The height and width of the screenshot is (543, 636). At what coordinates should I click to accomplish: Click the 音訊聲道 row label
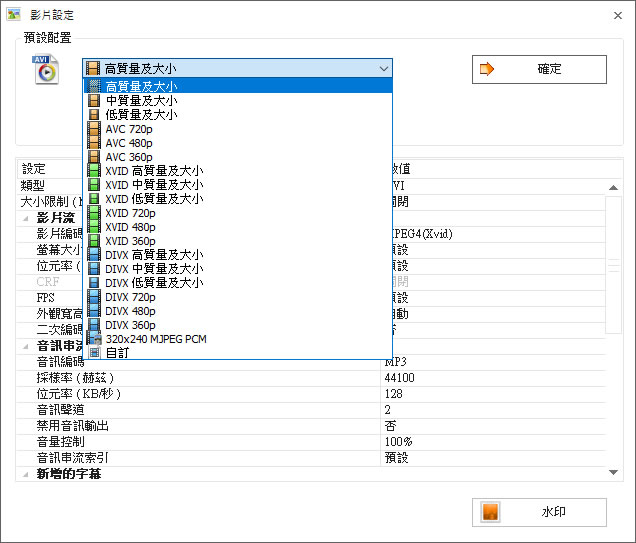click(x=60, y=410)
